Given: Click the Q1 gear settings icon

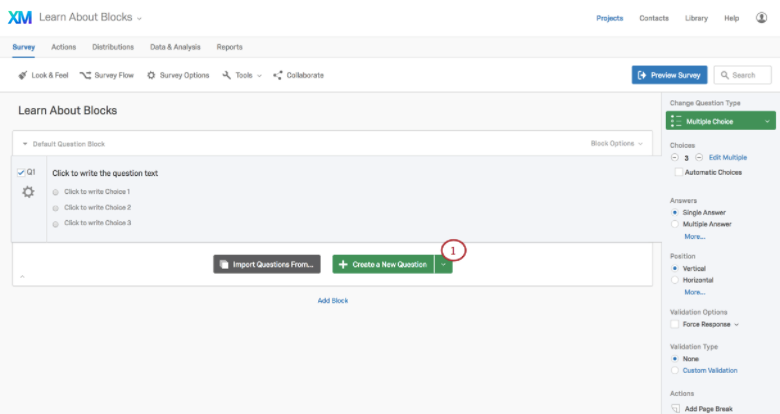Looking at the screenshot, I should pos(28,192).
